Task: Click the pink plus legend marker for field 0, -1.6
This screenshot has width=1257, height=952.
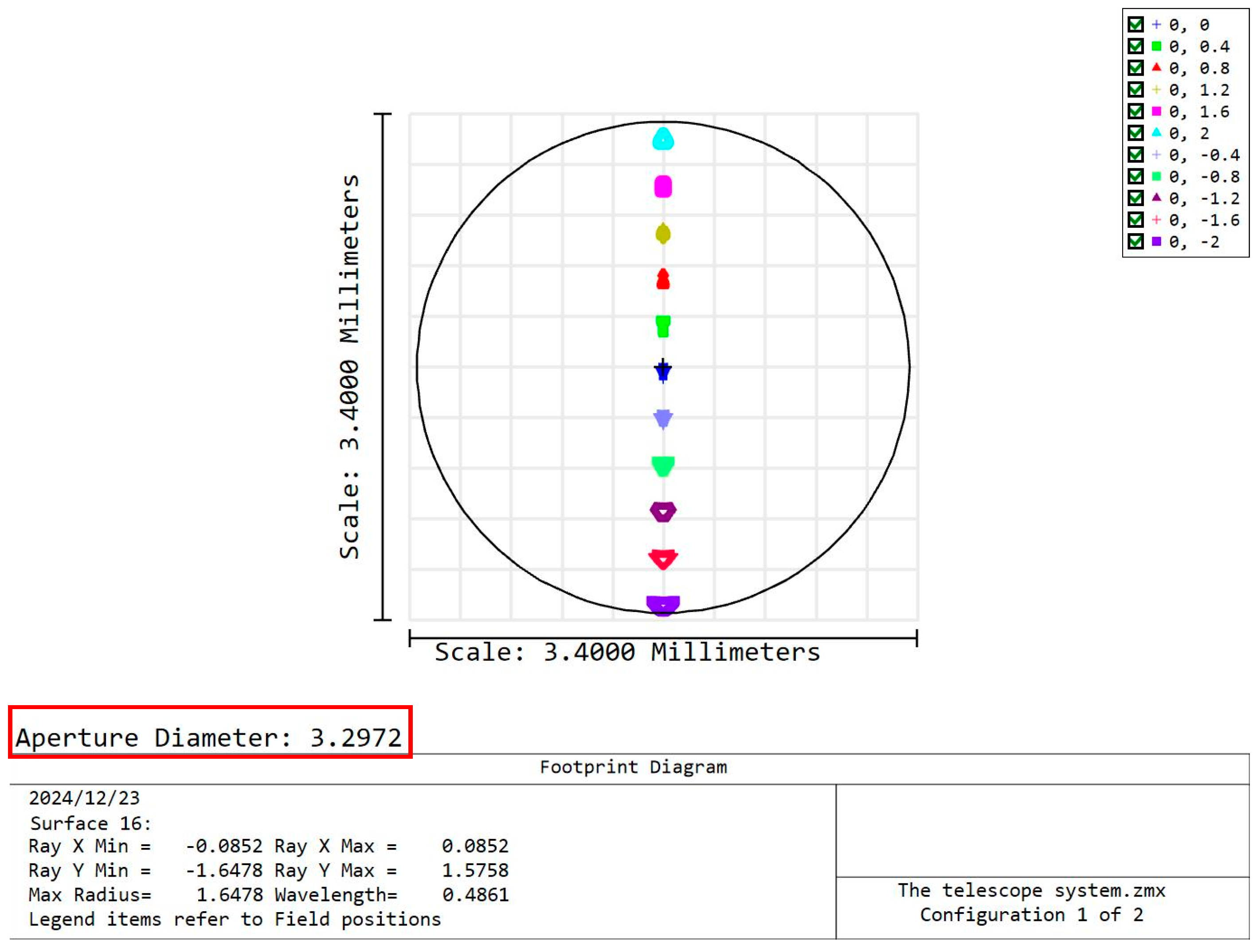Action: 1156,219
